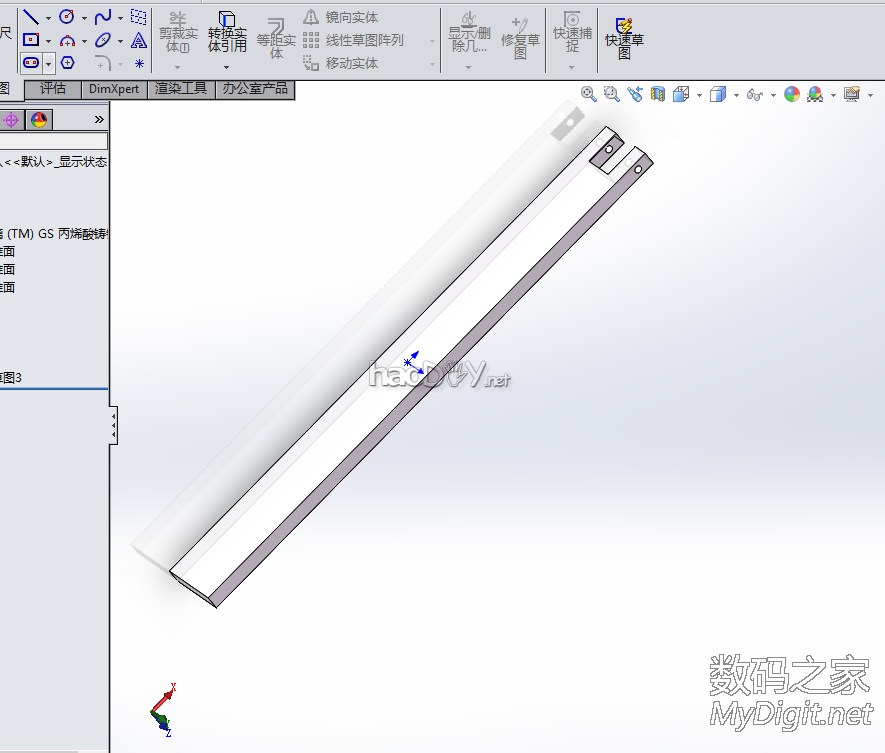This screenshot has height=753, width=885.
Task: Switch to the 渲染工具 tab
Action: 181,89
